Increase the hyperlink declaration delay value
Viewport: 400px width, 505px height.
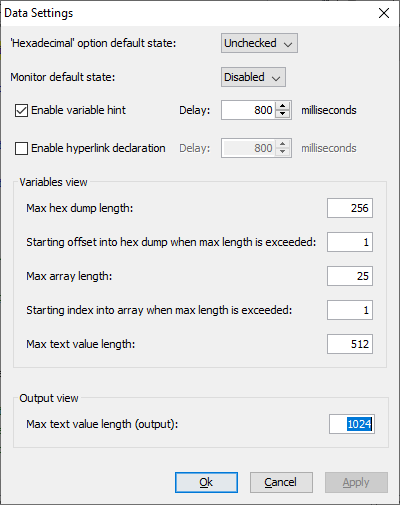(283, 144)
